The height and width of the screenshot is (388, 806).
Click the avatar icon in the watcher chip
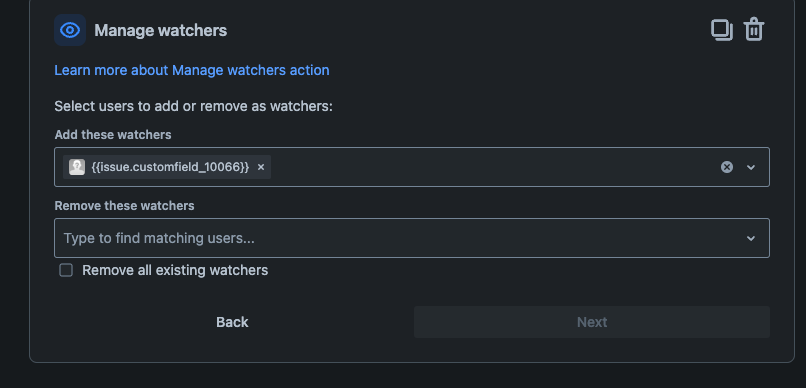click(x=77, y=167)
